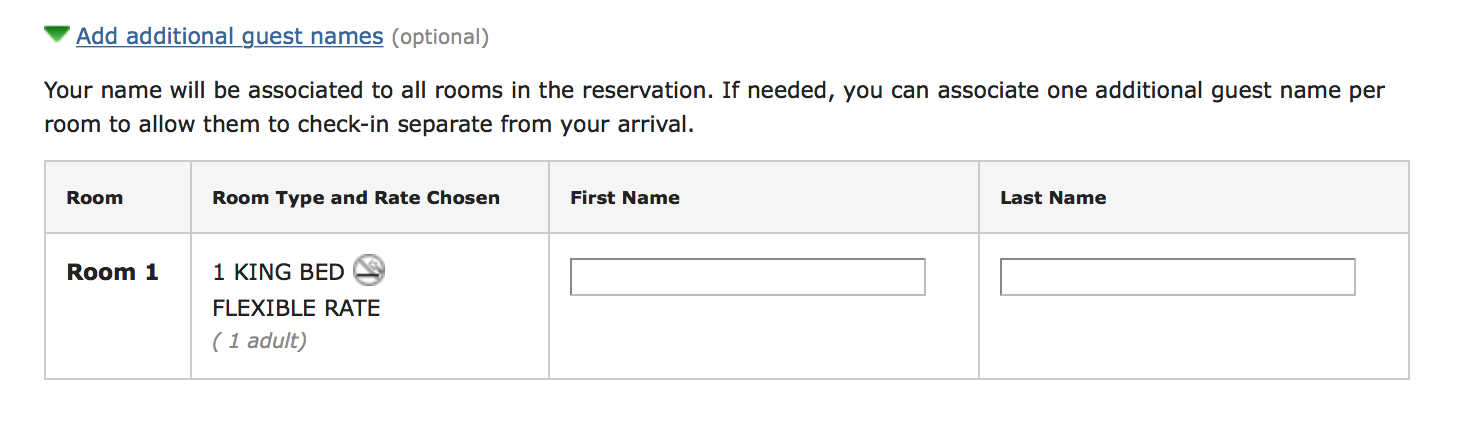Focus the Last Name input for Room 1
The image size is (1480, 422).
[1177, 277]
